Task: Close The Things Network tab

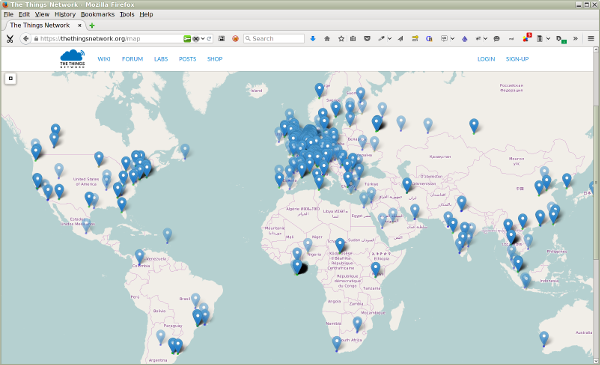Action: click(80, 25)
